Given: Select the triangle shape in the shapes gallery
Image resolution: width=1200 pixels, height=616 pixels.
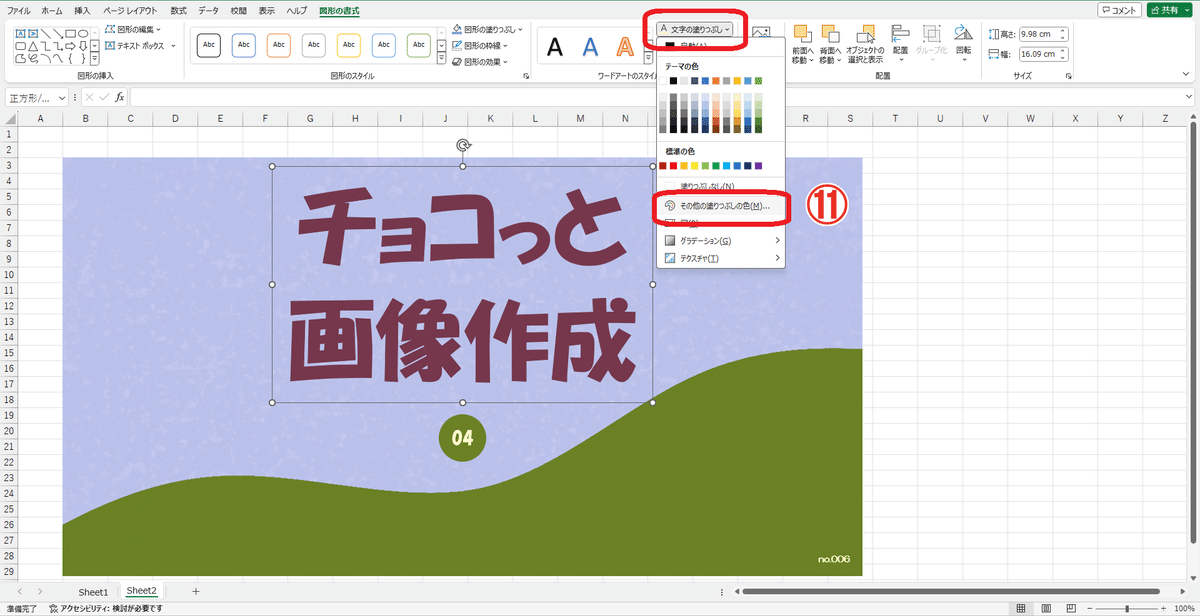Looking at the screenshot, I should tap(34, 46).
